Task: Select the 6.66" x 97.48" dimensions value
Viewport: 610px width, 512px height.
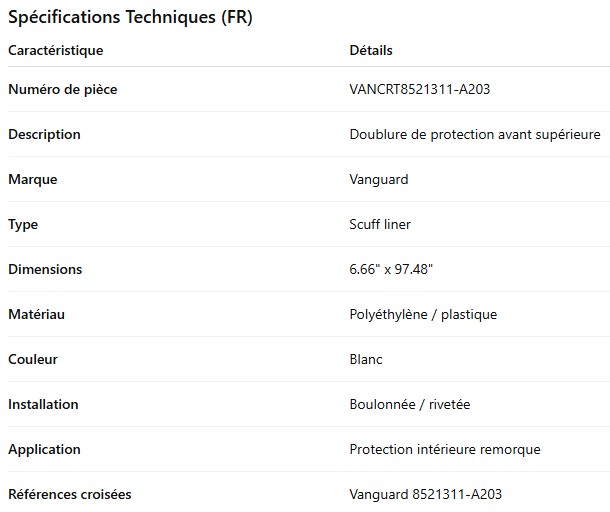Action: pos(391,270)
